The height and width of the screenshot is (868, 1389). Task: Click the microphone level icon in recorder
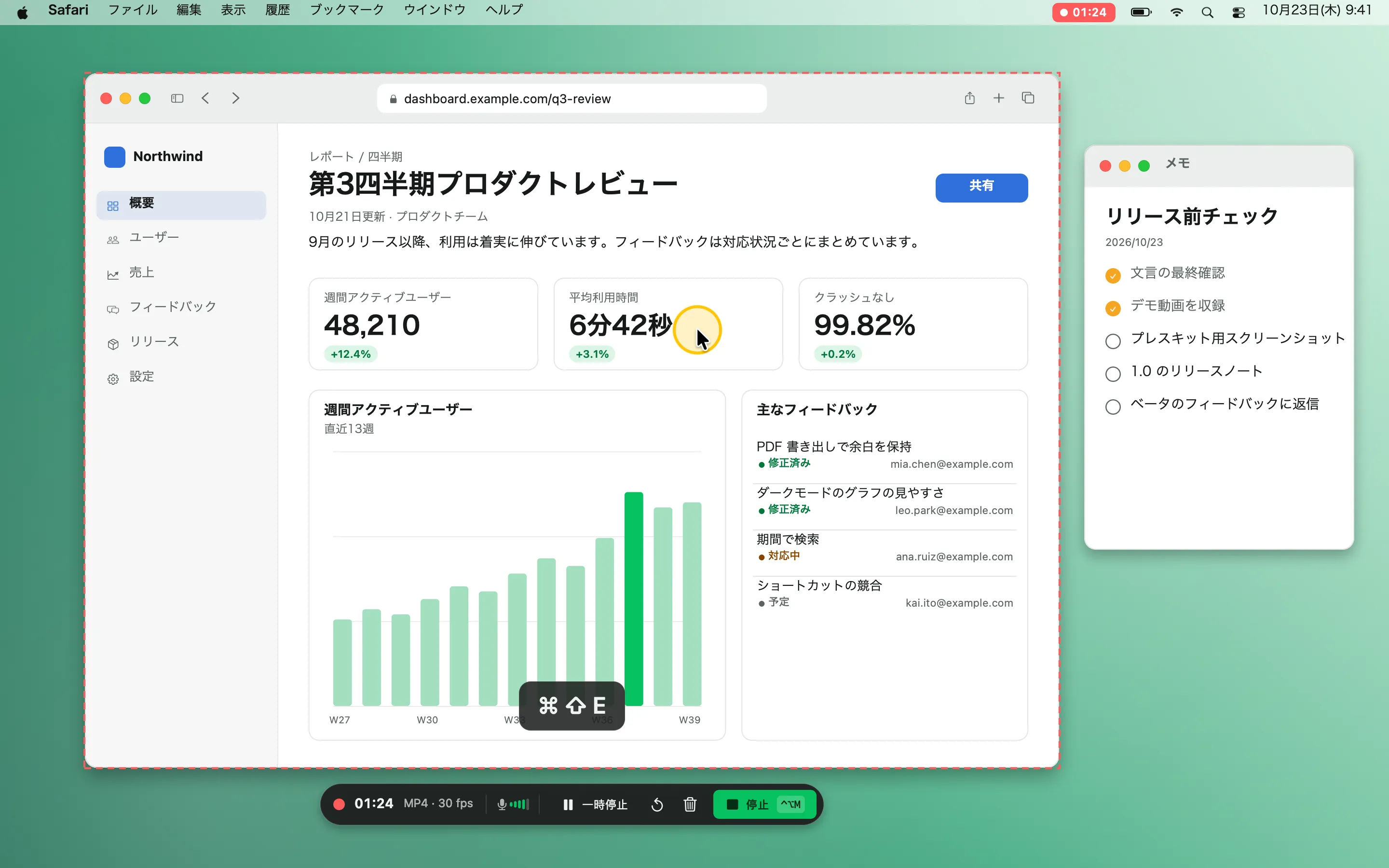[x=513, y=804]
